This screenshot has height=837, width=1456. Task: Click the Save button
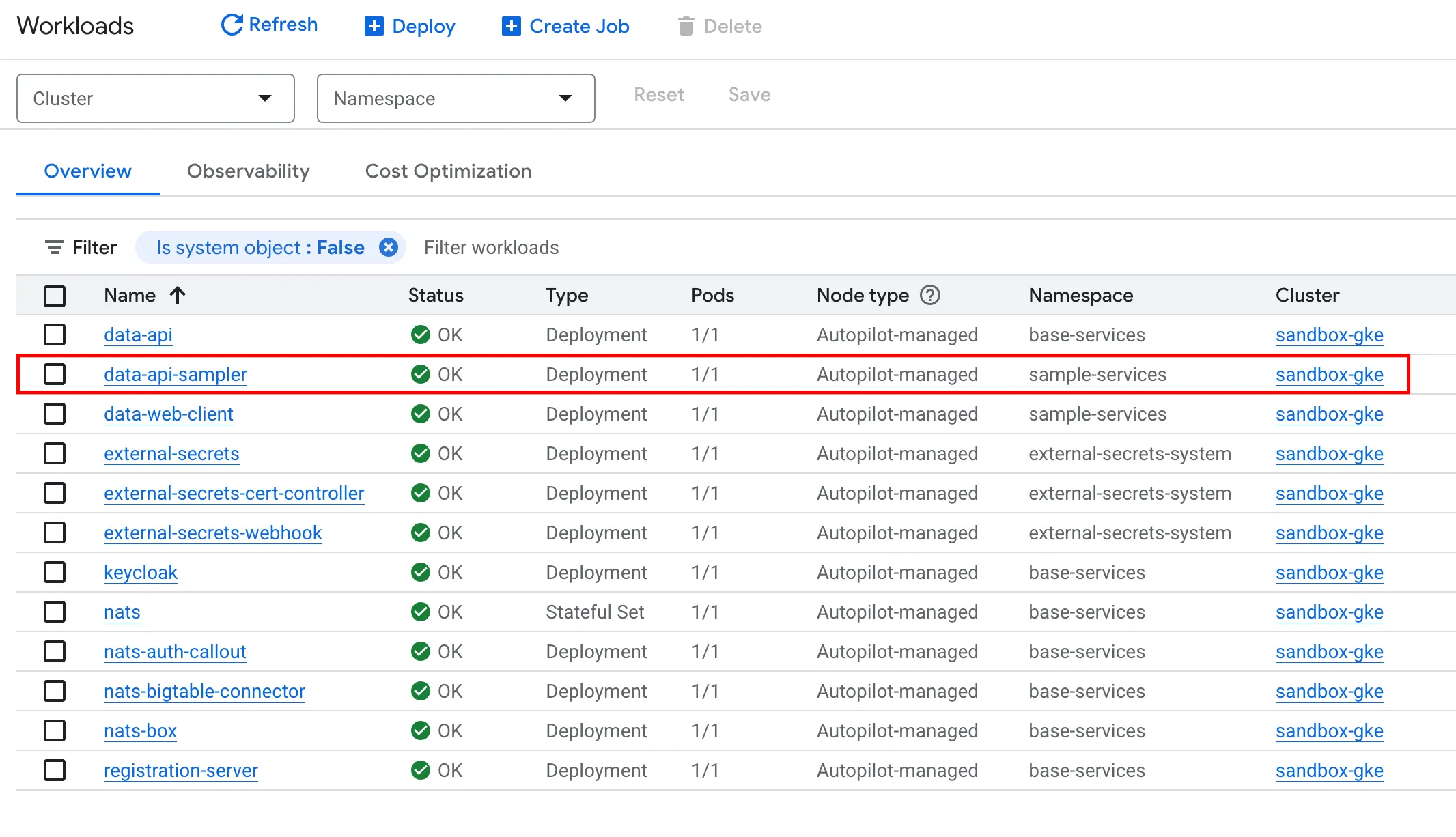click(749, 95)
